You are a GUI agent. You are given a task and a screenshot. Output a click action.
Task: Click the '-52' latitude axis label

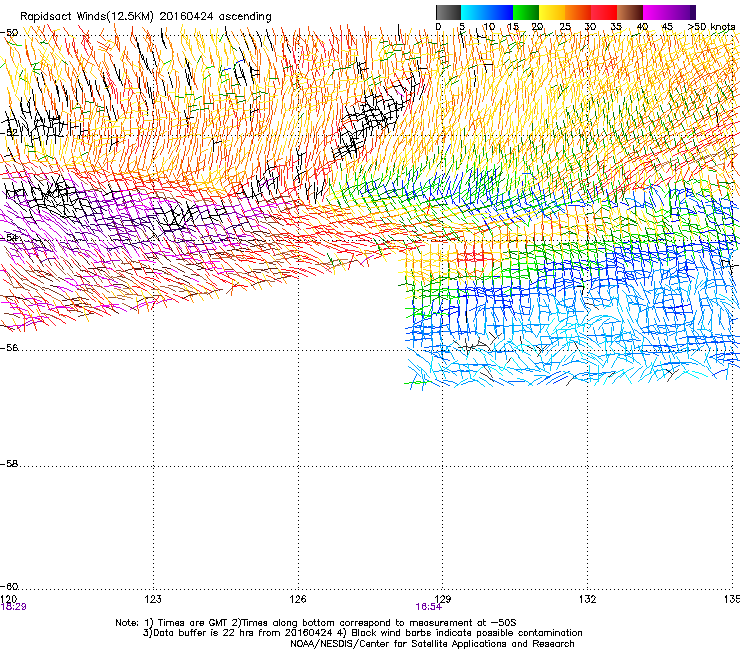click(9, 133)
